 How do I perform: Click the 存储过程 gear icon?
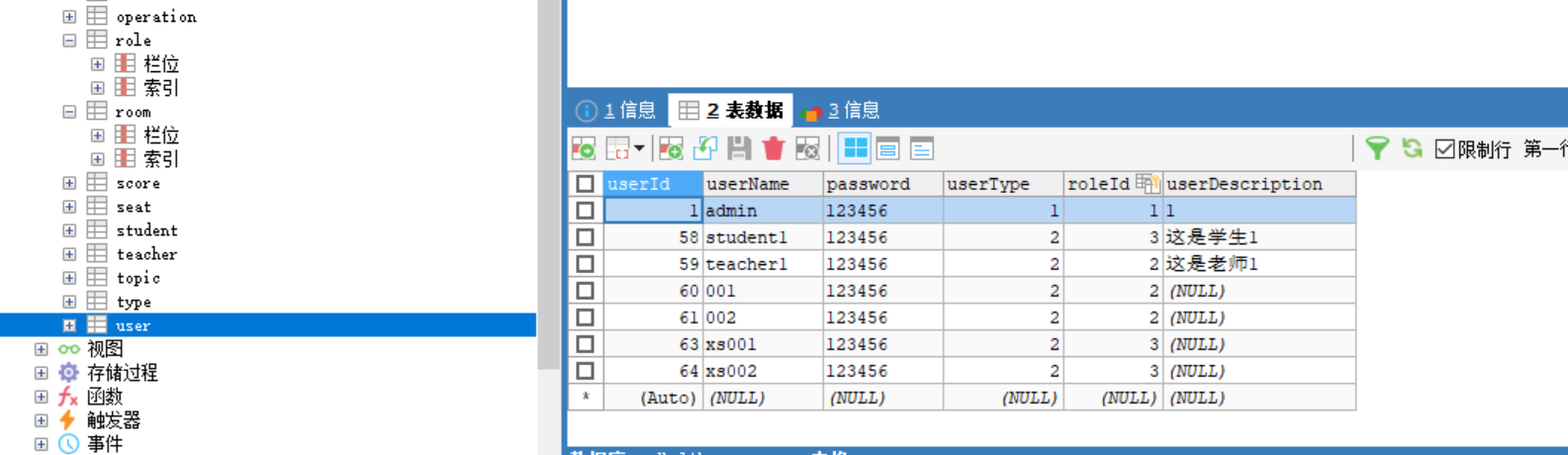point(68,373)
